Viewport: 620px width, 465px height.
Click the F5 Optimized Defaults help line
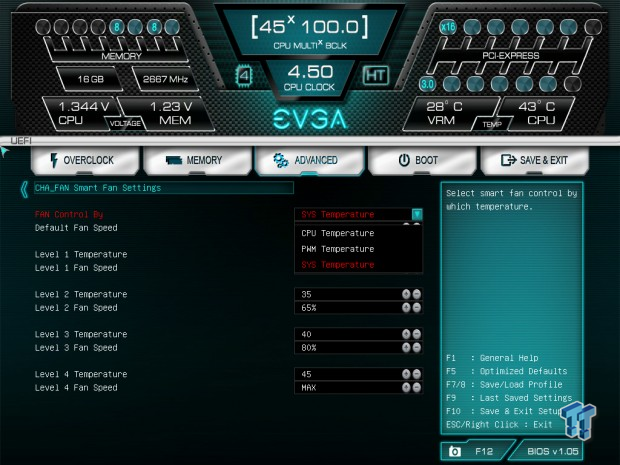(x=507, y=371)
